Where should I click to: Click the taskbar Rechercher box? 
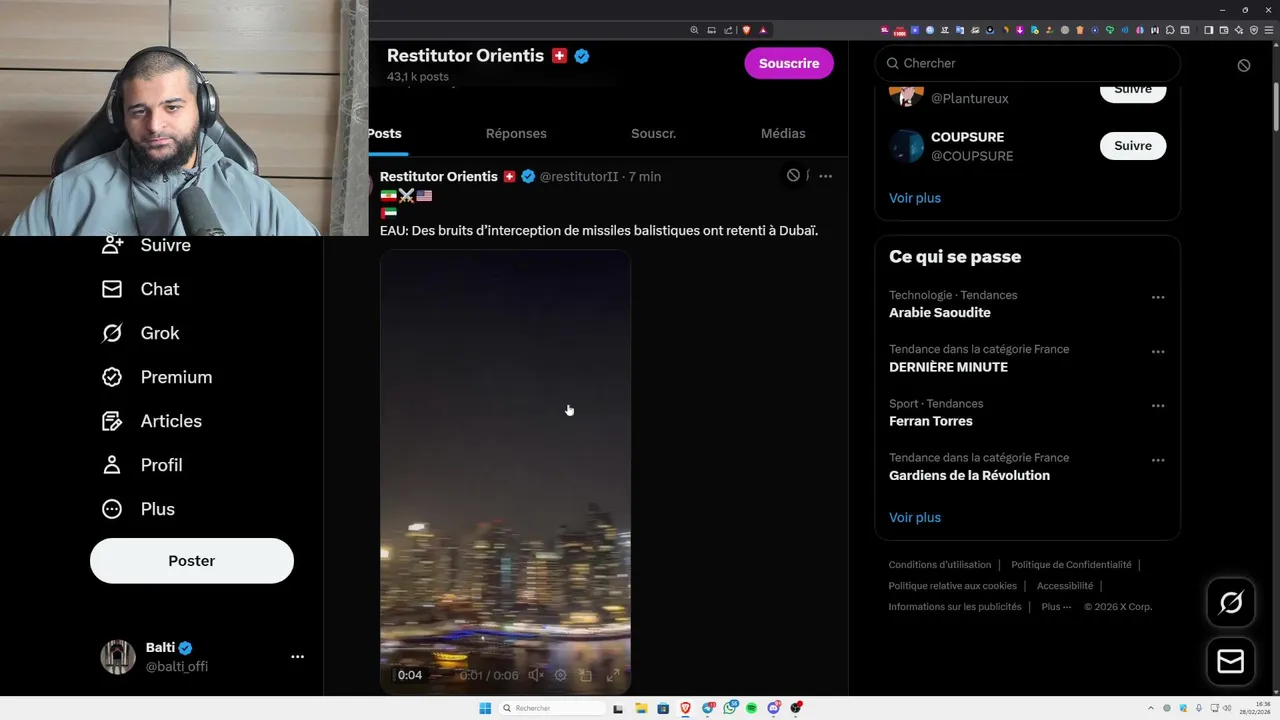click(x=553, y=708)
